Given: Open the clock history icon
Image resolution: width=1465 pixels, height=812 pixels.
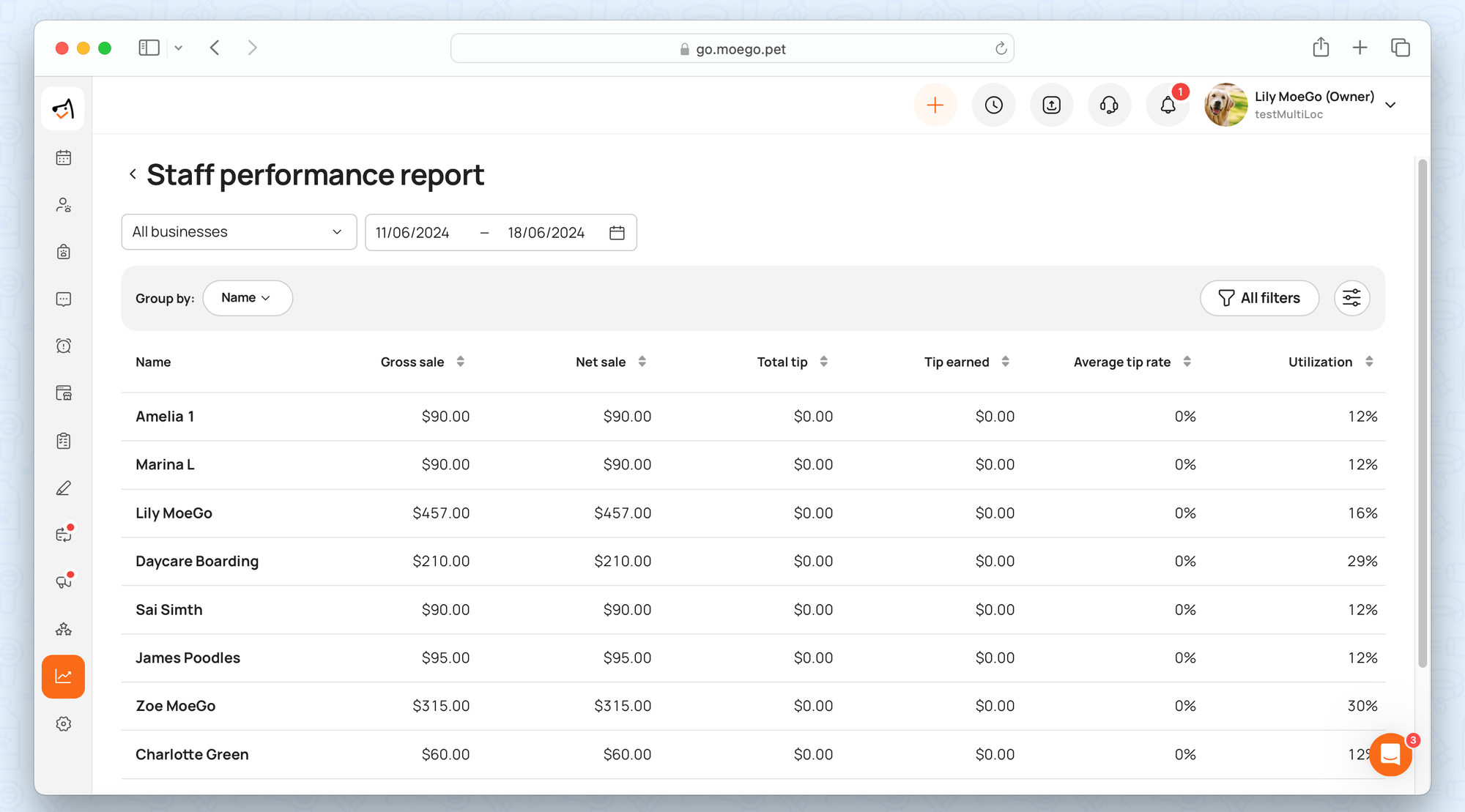Looking at the screenshot, I should coord(993,105).
